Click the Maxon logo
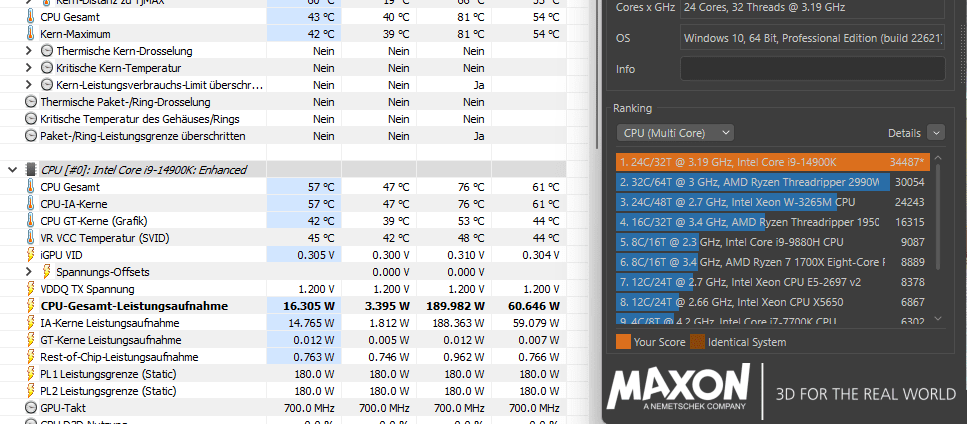This screenshot has height=424, width=967. (678, 388)
